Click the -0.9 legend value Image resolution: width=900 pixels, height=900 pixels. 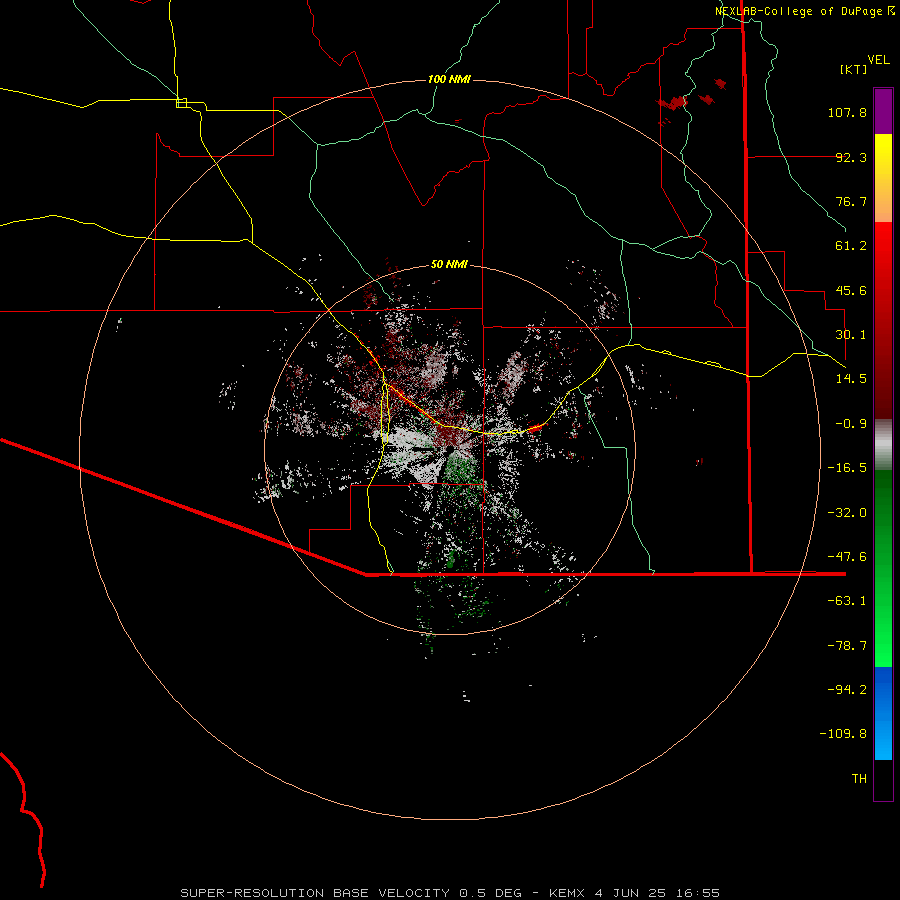point(851,424)
